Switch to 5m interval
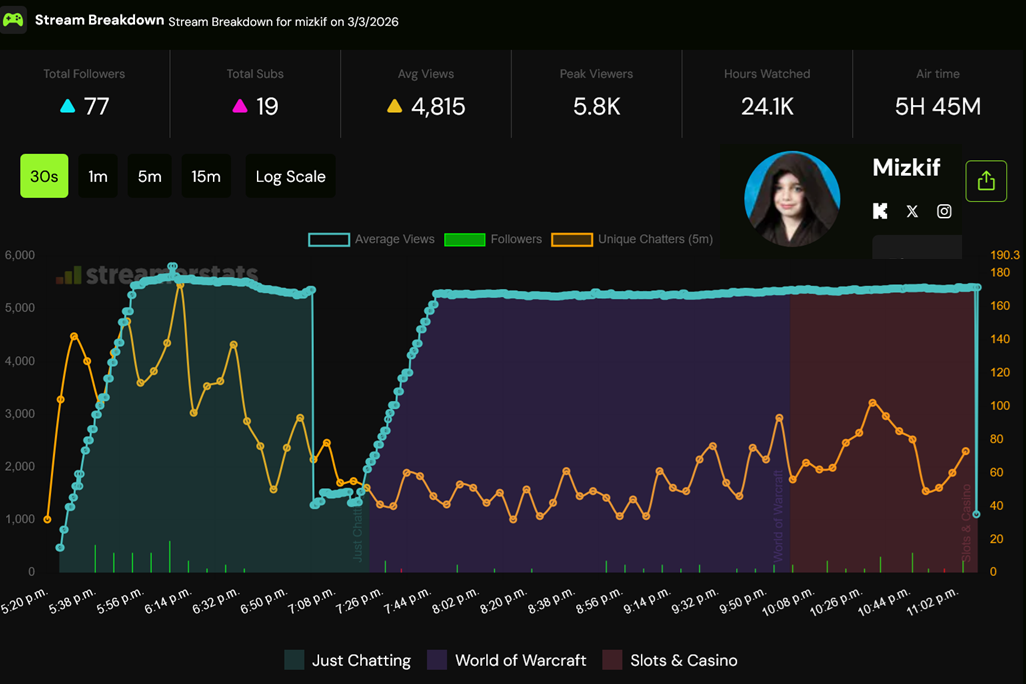 (x=149, y=176)
